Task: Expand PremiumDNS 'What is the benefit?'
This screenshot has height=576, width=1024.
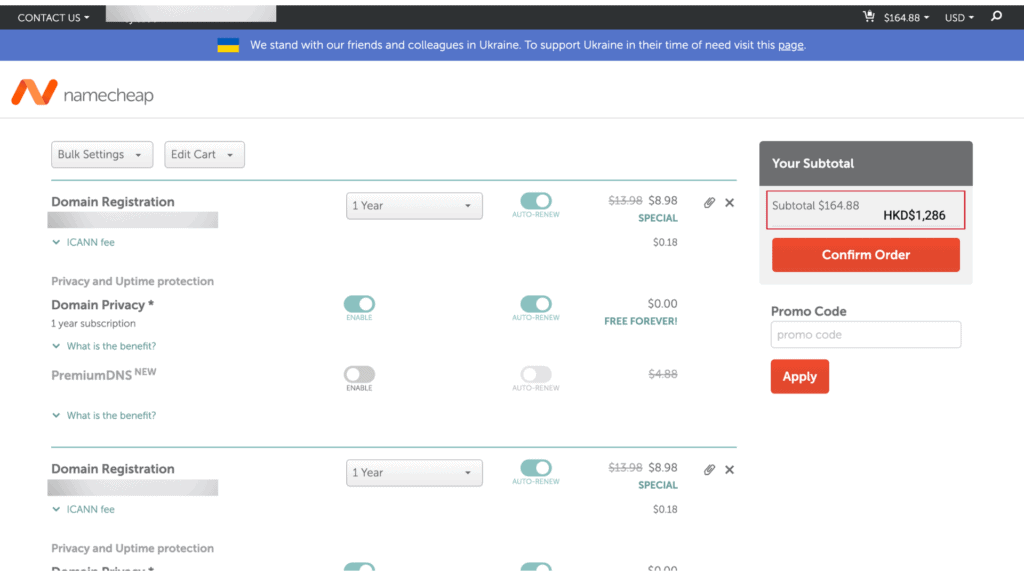Action: point(104,415)
